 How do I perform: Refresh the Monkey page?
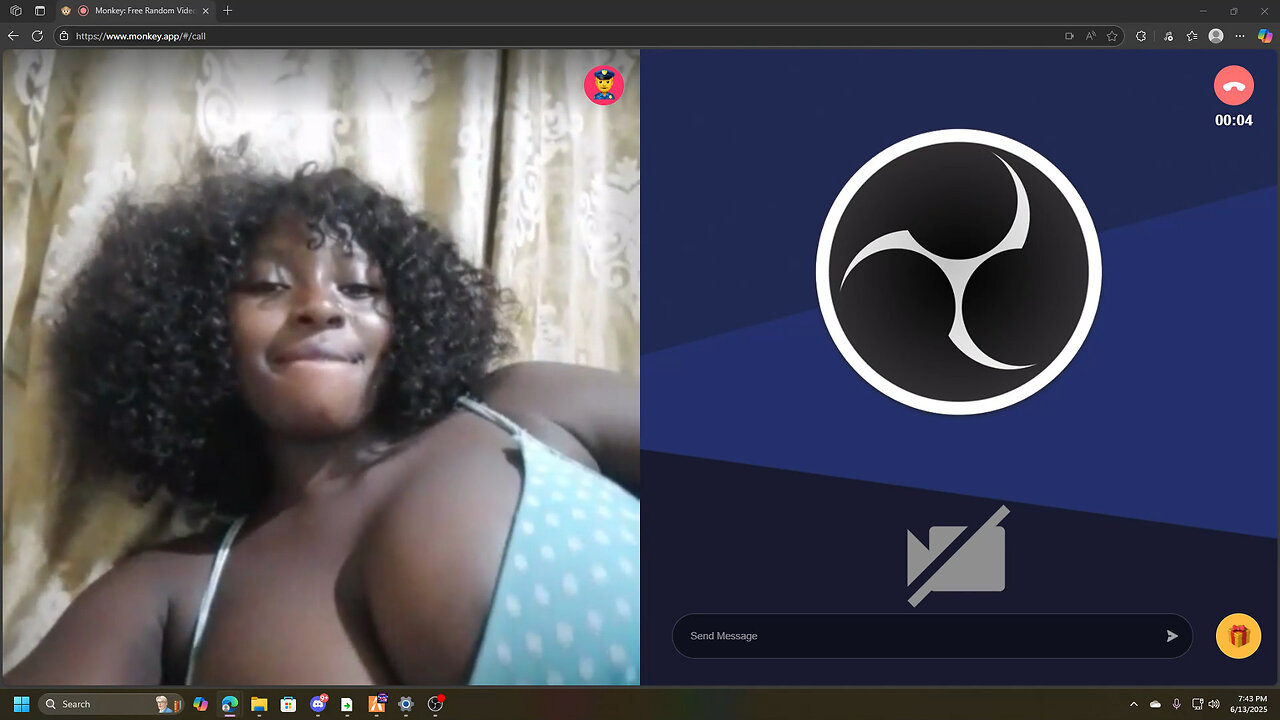pyautogui.click(x=38, y=36)
